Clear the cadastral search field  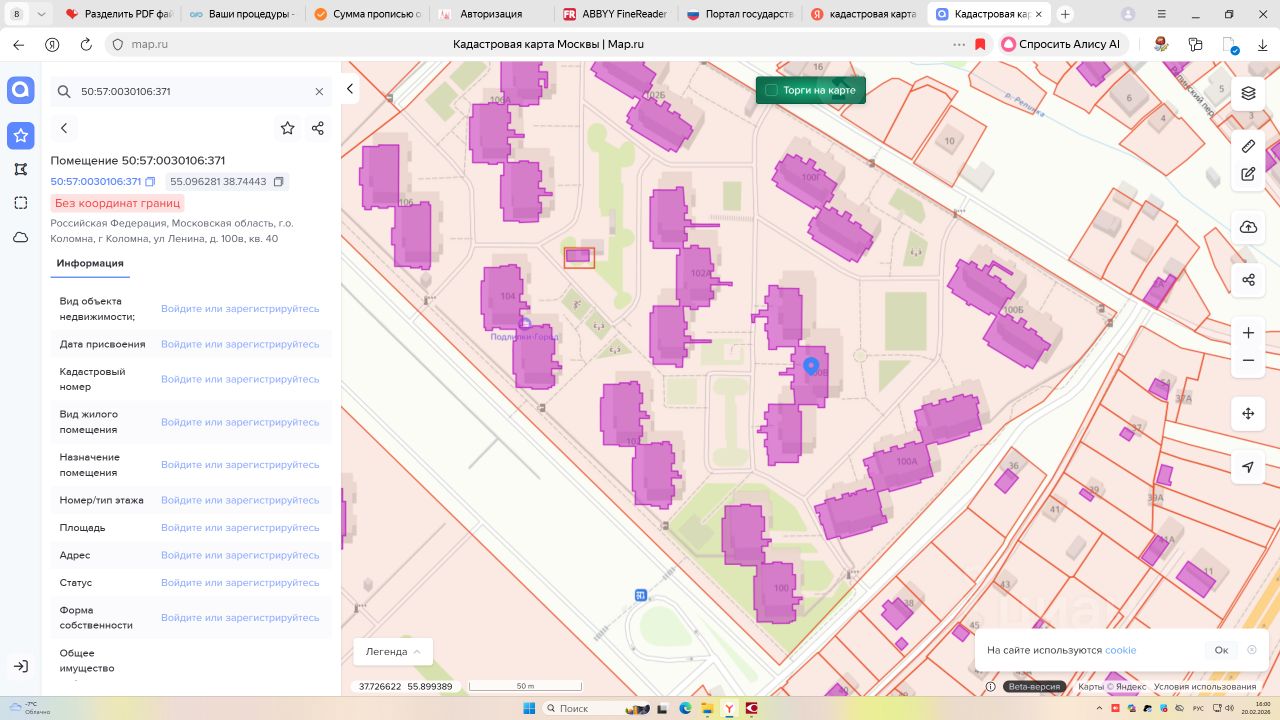pyautogui.click(x=319, y=91)
